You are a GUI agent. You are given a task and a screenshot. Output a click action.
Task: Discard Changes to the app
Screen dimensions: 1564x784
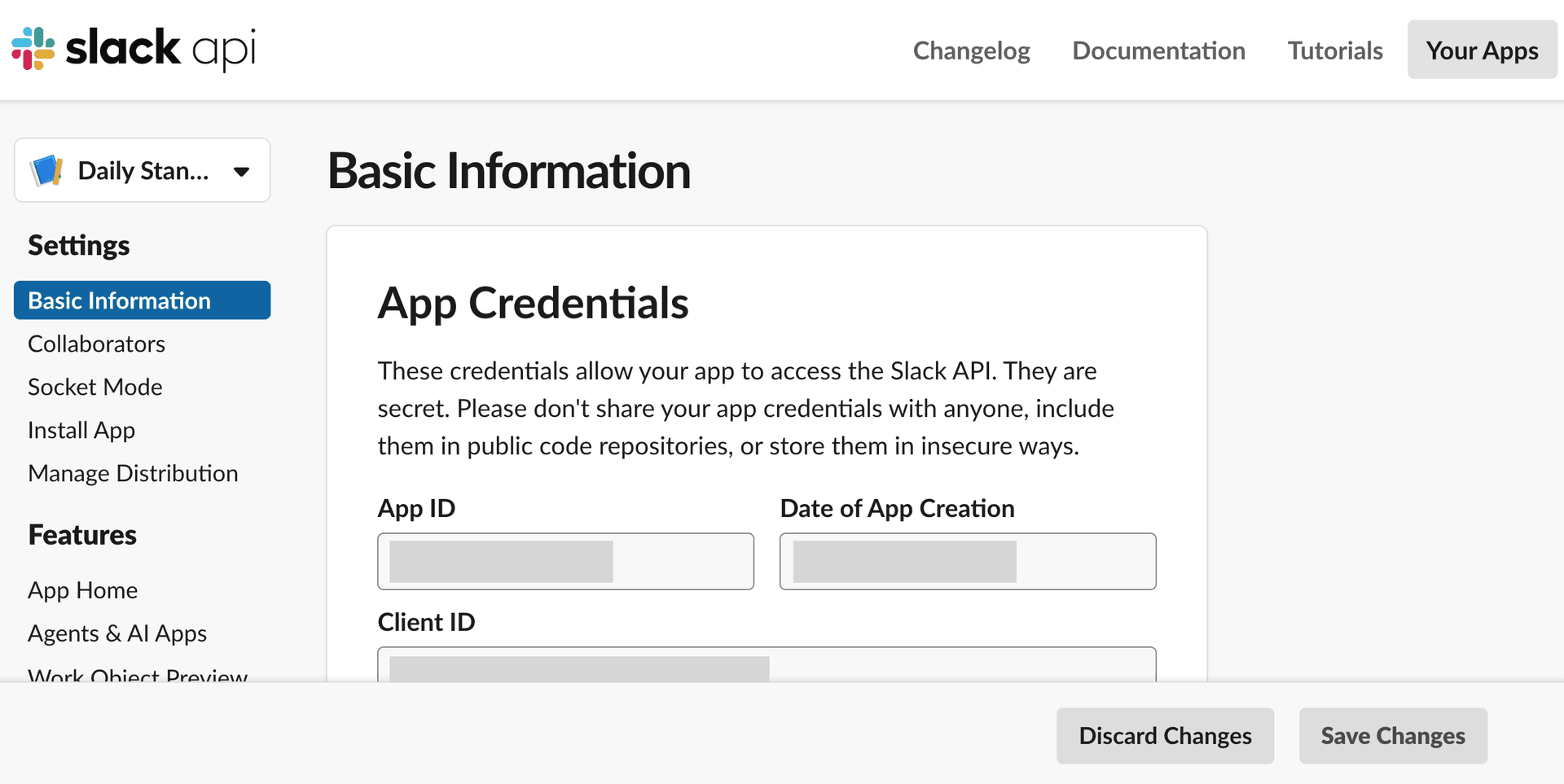(x=1165, y=736)
